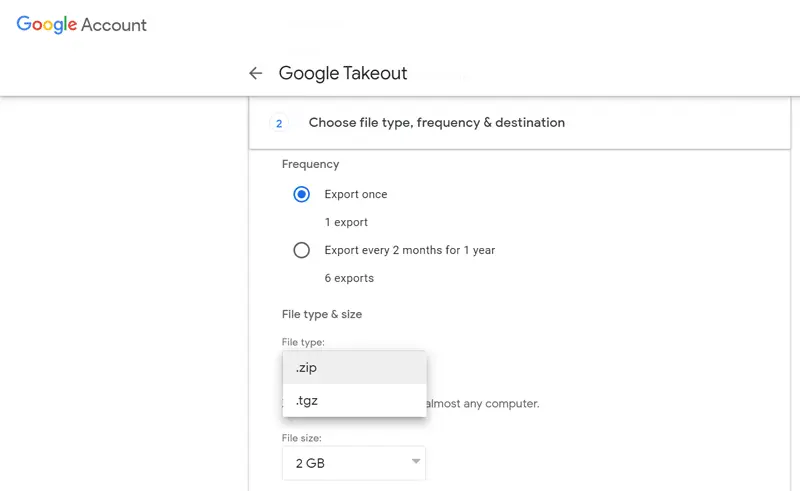Select Export every 2 months radio button

point(301,250)
